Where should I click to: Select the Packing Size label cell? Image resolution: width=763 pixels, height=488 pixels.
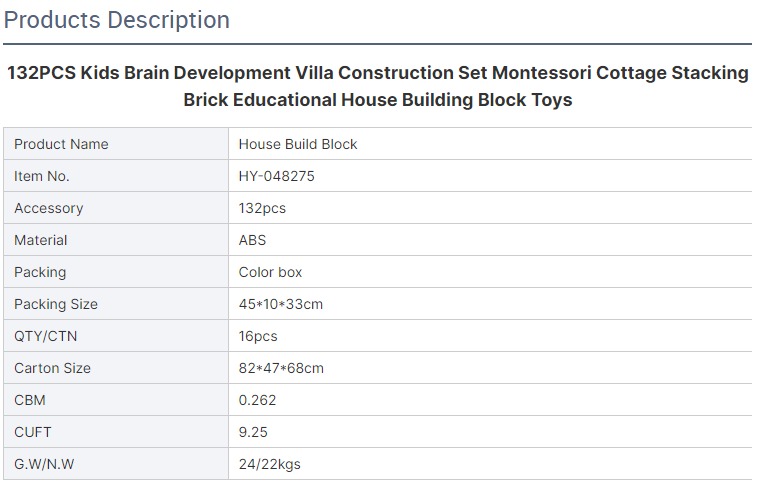(x=116, y=305)
